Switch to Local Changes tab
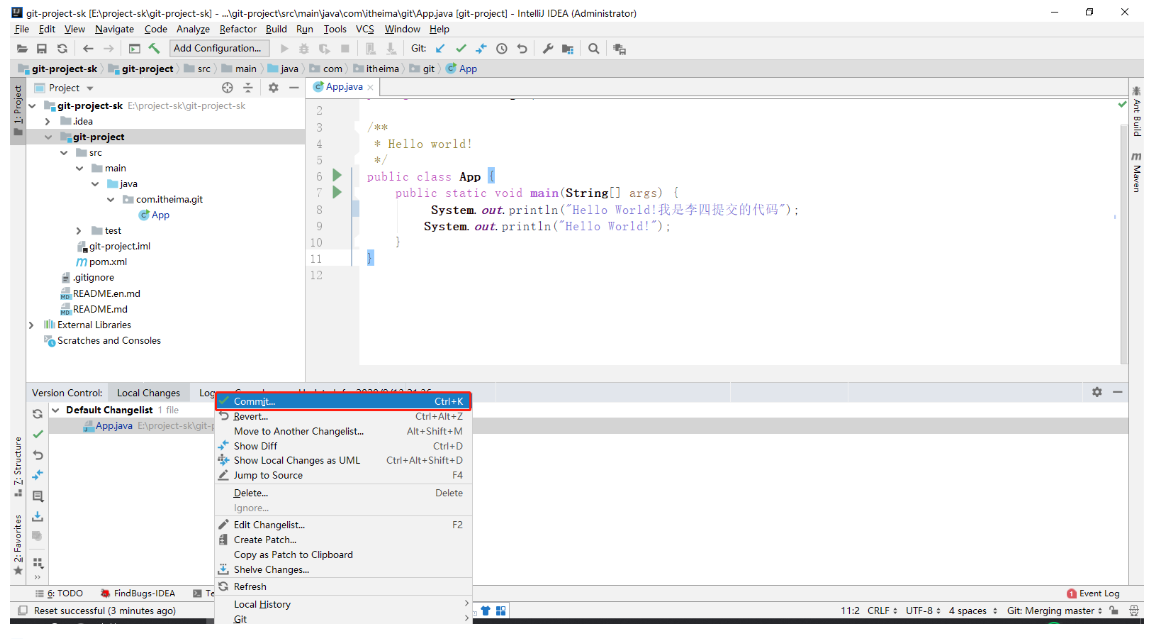The width and height of the screenshot is (1152, 639). (x=148, y=393)
